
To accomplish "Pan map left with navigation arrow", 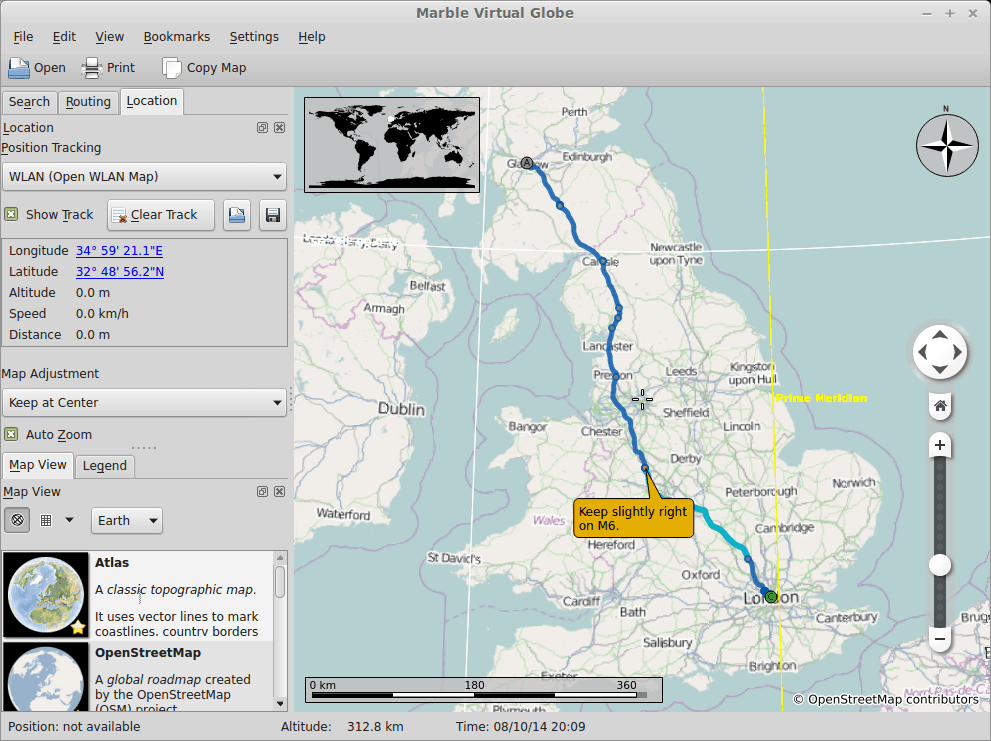I will pyautogui.click(x=923, y=352).
